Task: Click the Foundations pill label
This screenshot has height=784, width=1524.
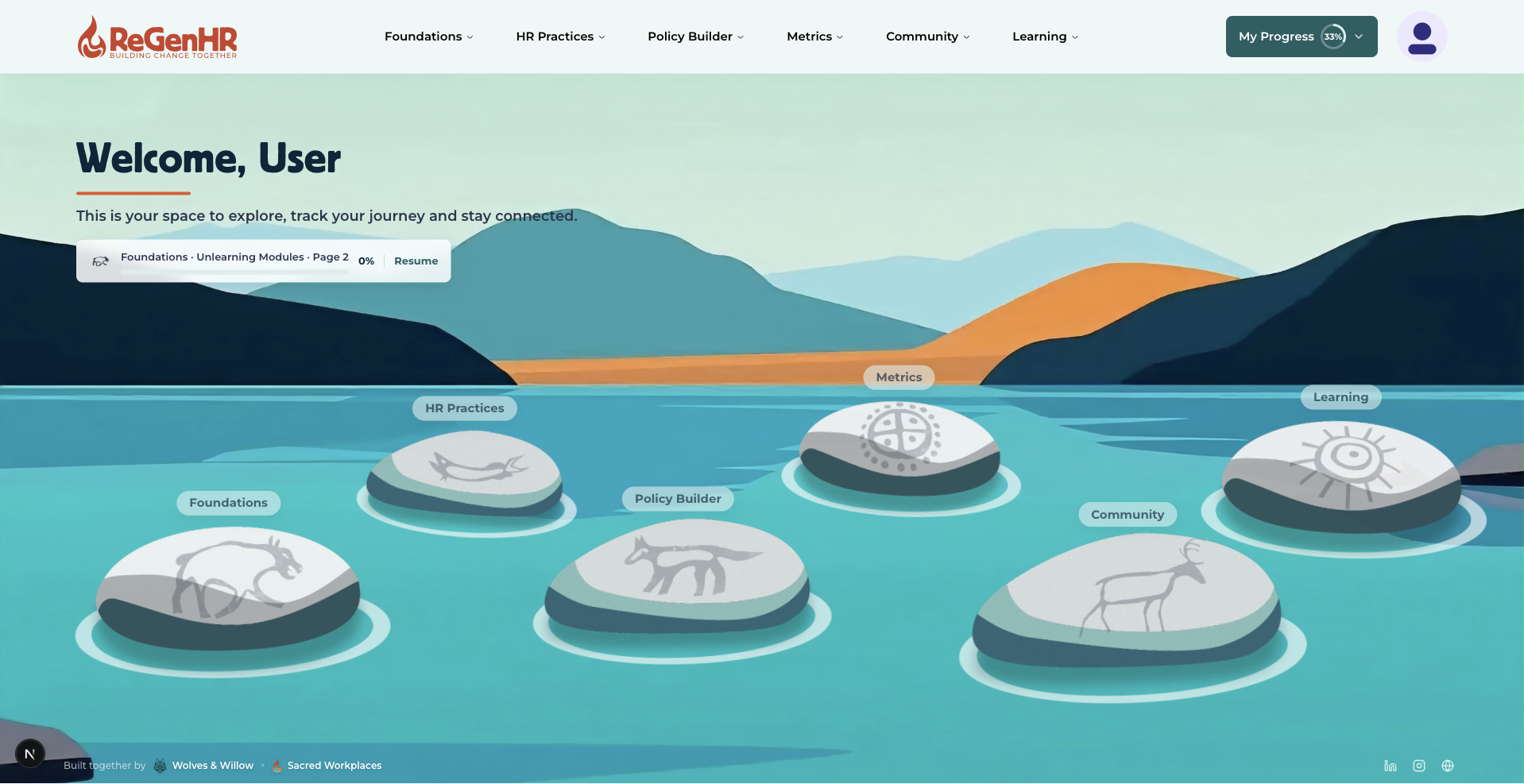Action: (228, 503)
